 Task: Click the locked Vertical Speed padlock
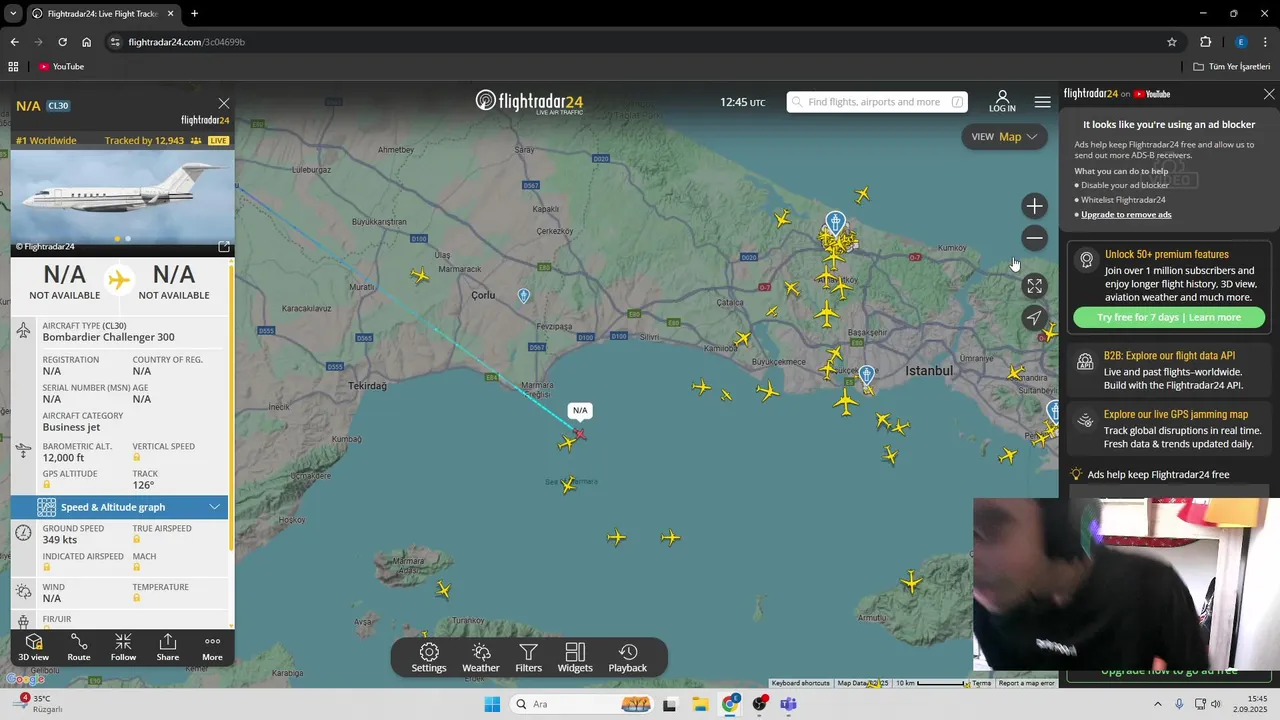[137, 458]
